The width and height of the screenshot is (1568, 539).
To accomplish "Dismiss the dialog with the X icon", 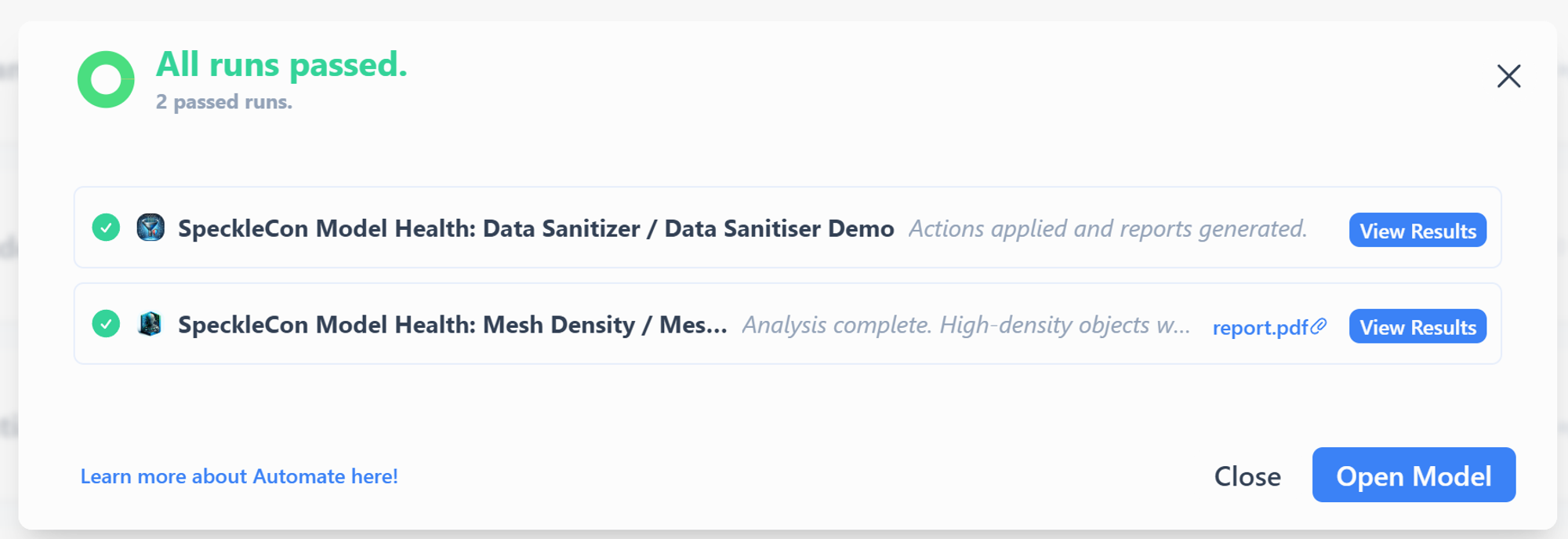I will pyautogui.click(x=1508, y=76).
